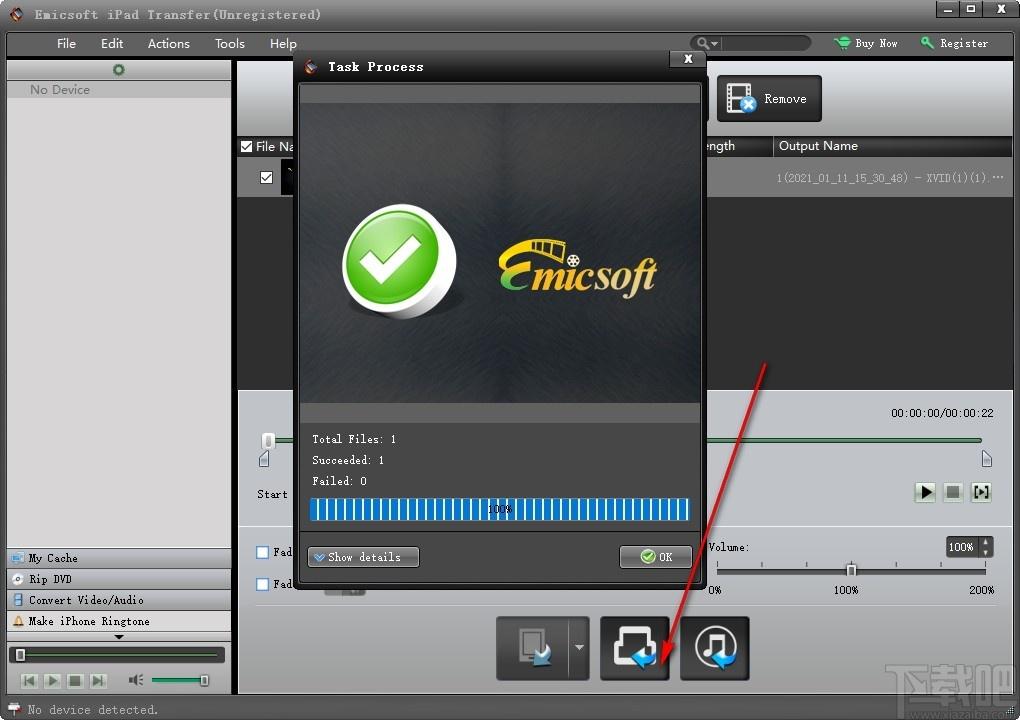Click the no-device status bar icon
The width and height of the screenshot is (1020, 720).
click(x=14, y=709)
